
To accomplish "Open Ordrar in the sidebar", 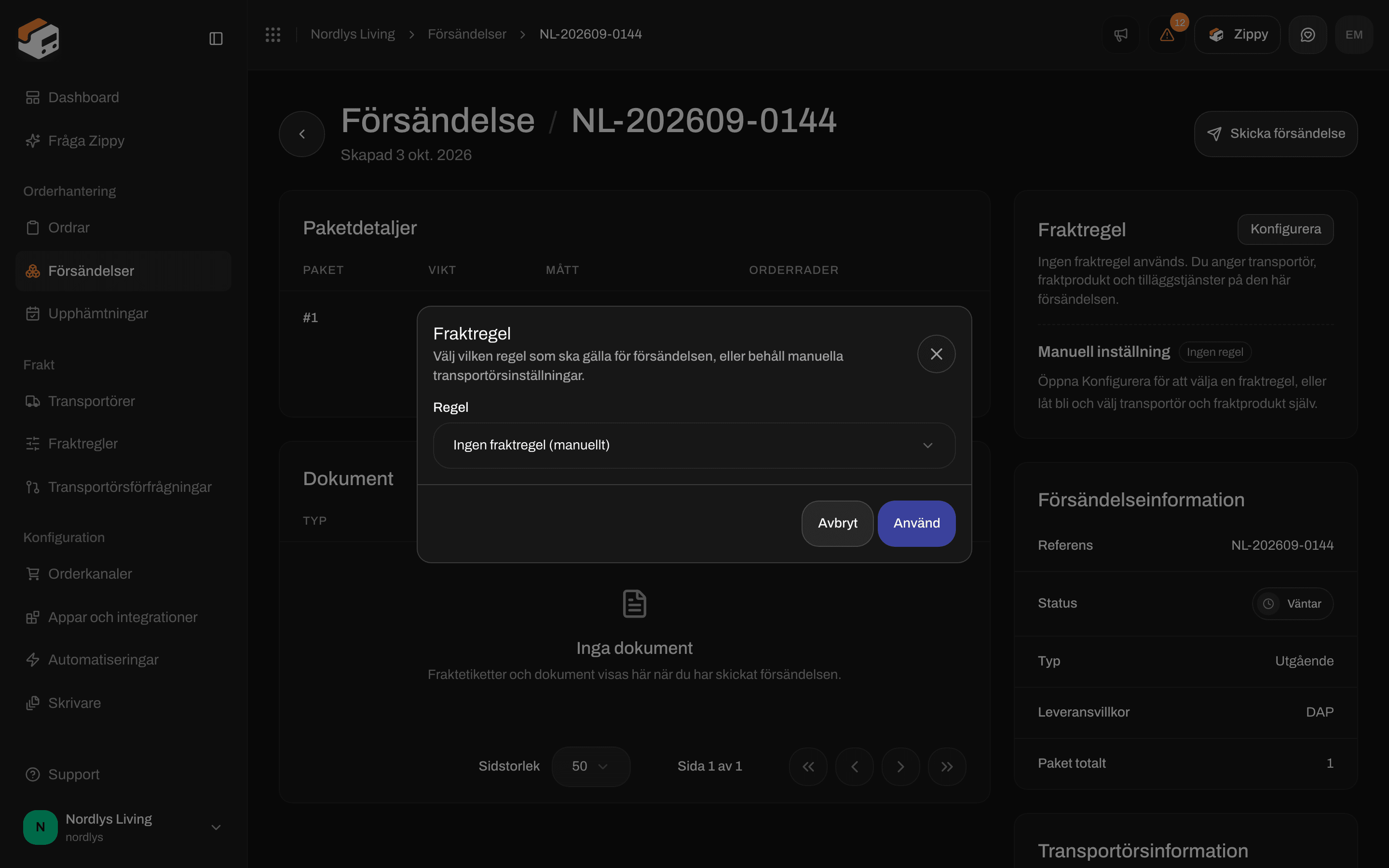I will pyautogui.click(x=123, y=228).
